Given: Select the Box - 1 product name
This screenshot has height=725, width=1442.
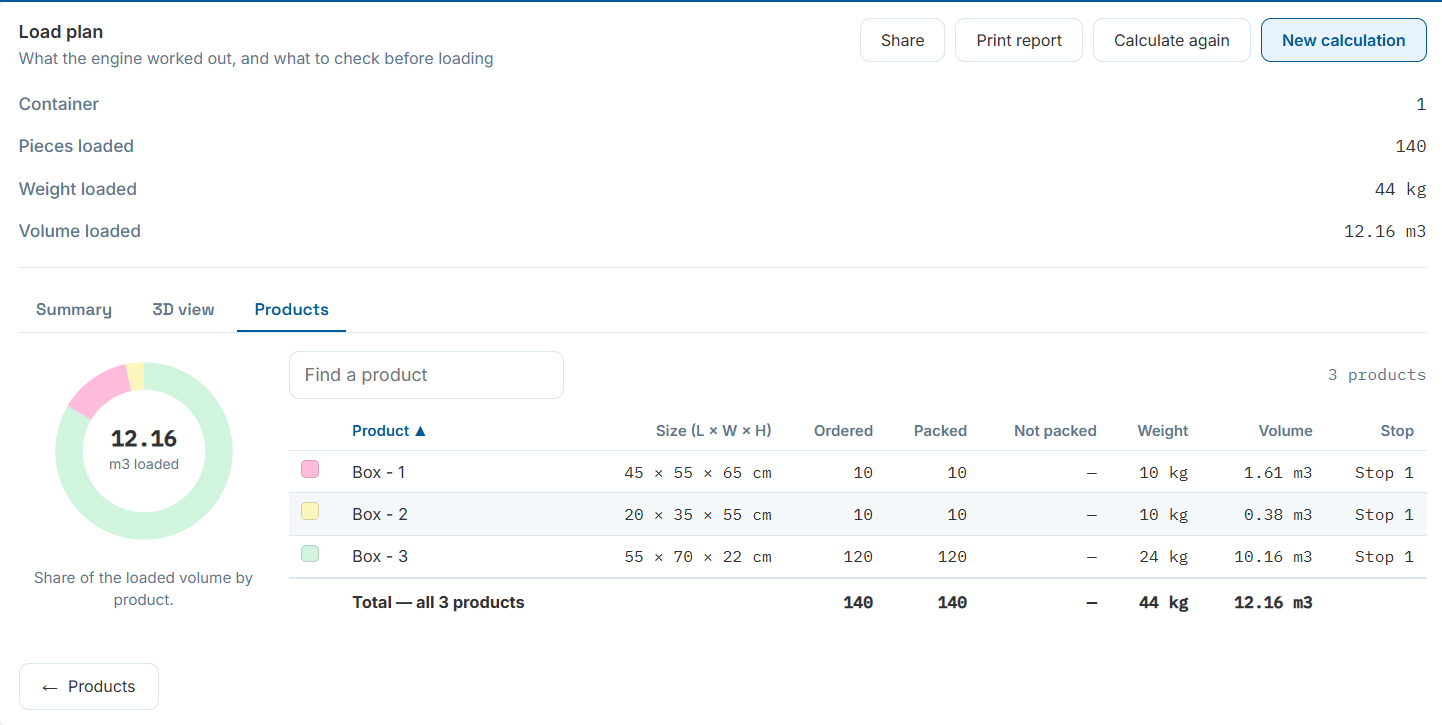Looking at the screenshot, I should 379,472.
